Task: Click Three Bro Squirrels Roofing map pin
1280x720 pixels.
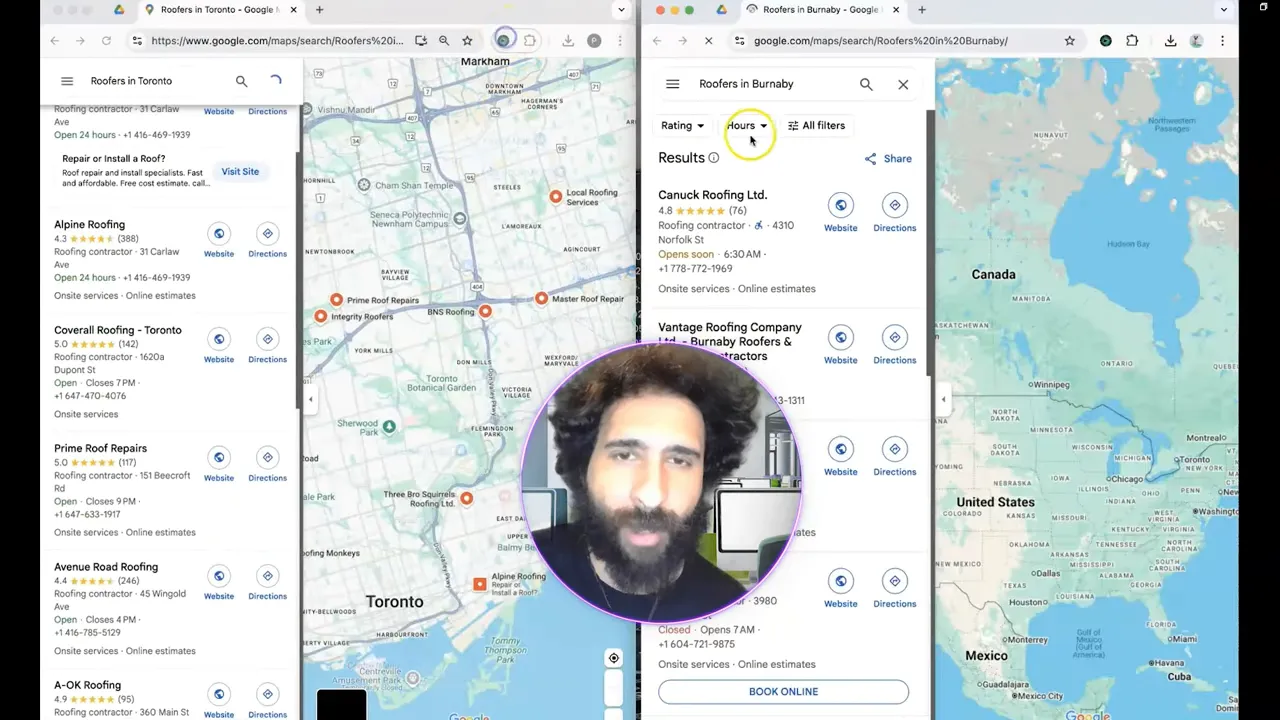Action: 466,497
